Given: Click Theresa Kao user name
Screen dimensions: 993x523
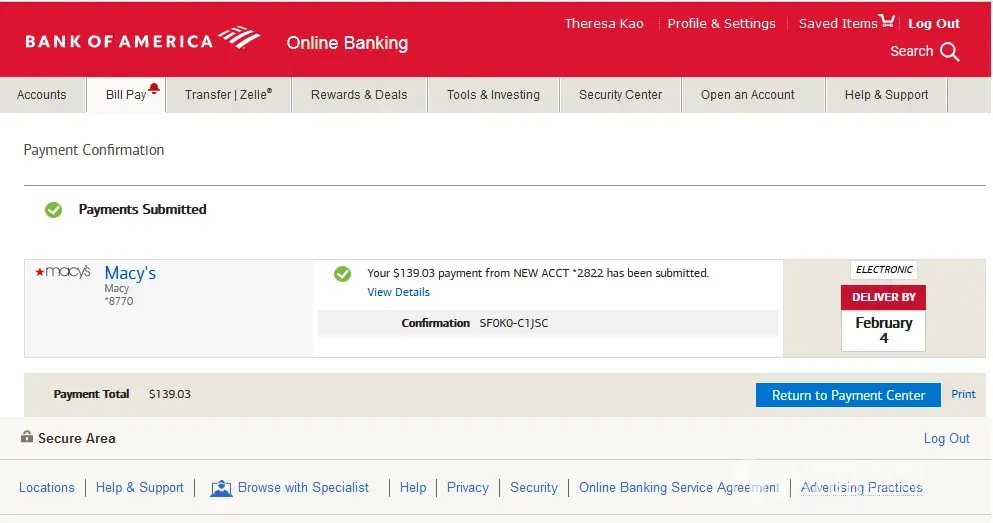Looking at the screenshot, I should 604,23.
